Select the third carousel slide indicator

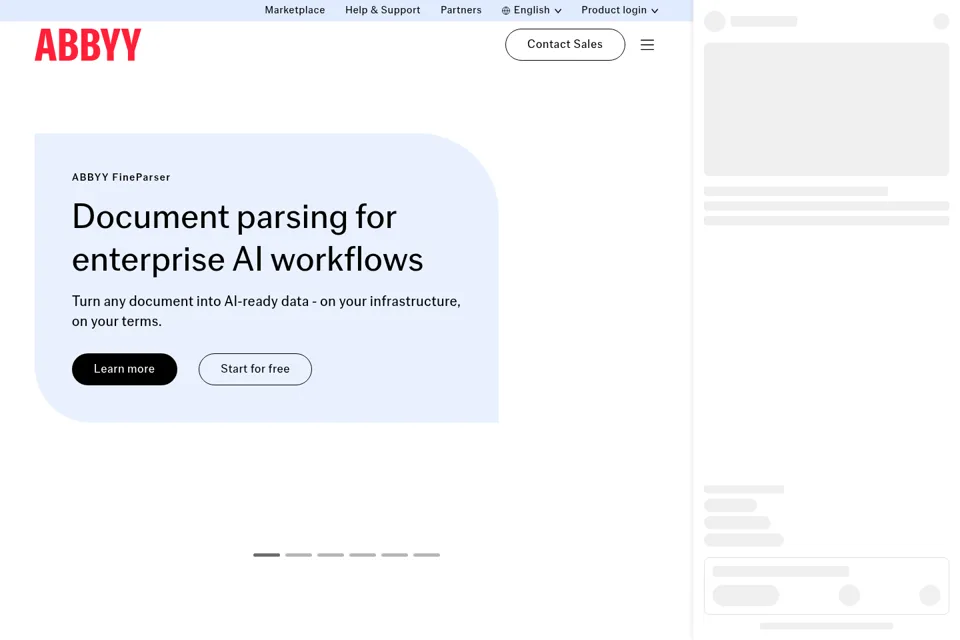[331, 555]
